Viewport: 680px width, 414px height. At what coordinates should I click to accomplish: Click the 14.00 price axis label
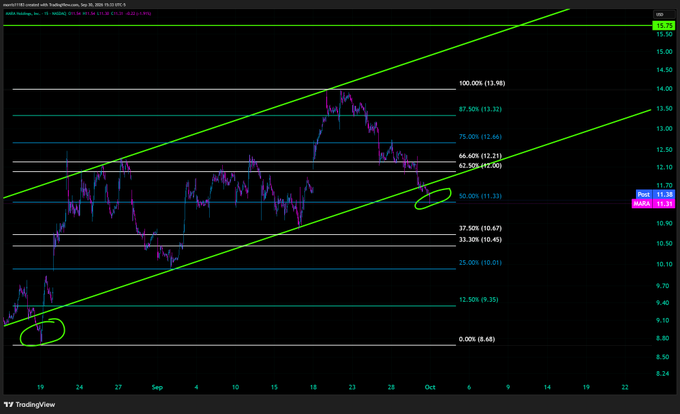[664, 89]
